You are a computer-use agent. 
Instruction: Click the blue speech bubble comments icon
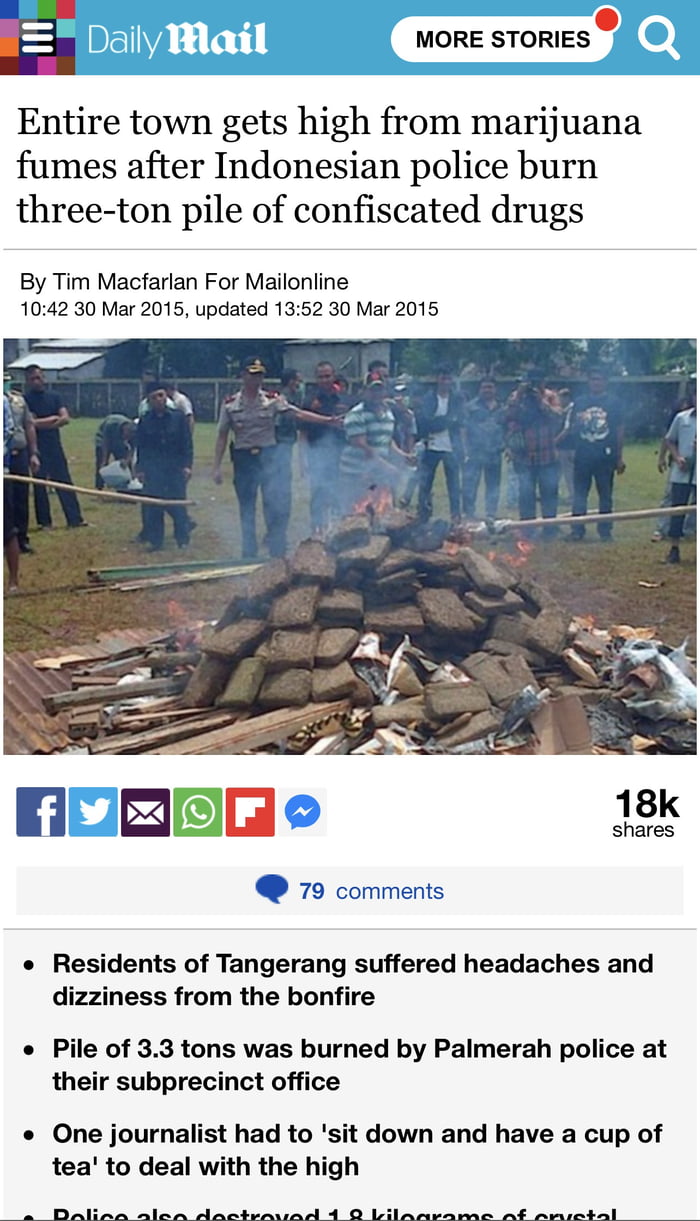[x=271, y=889]
